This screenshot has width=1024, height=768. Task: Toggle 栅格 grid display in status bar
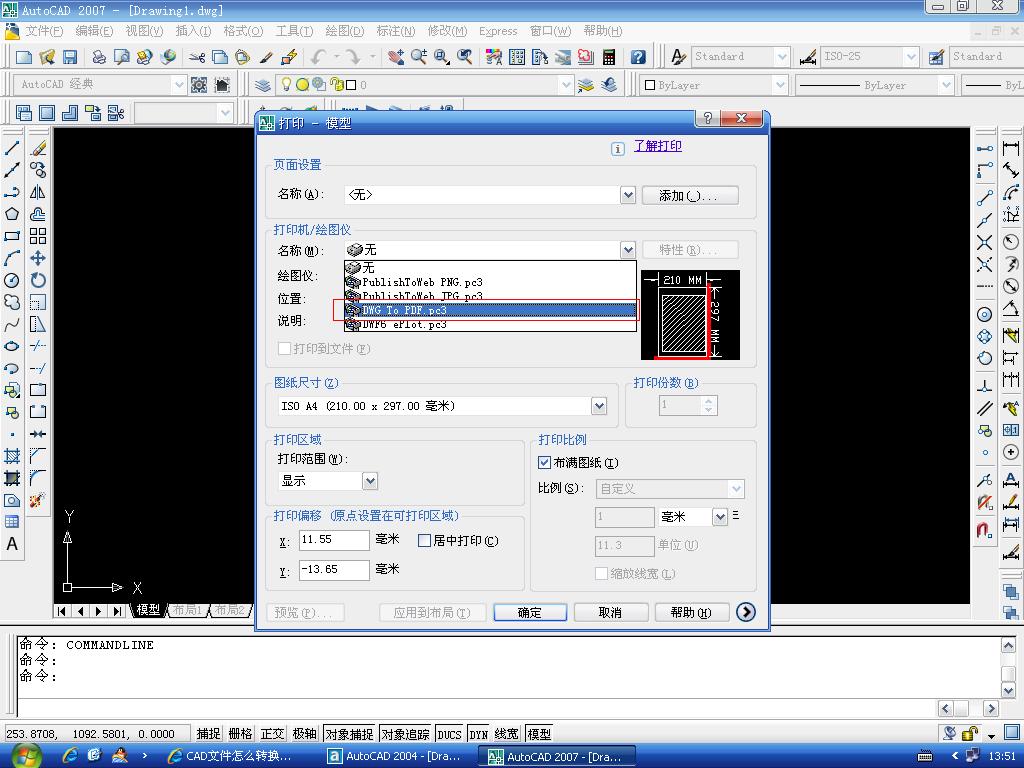pyautogui.click(x=240, y=734)
